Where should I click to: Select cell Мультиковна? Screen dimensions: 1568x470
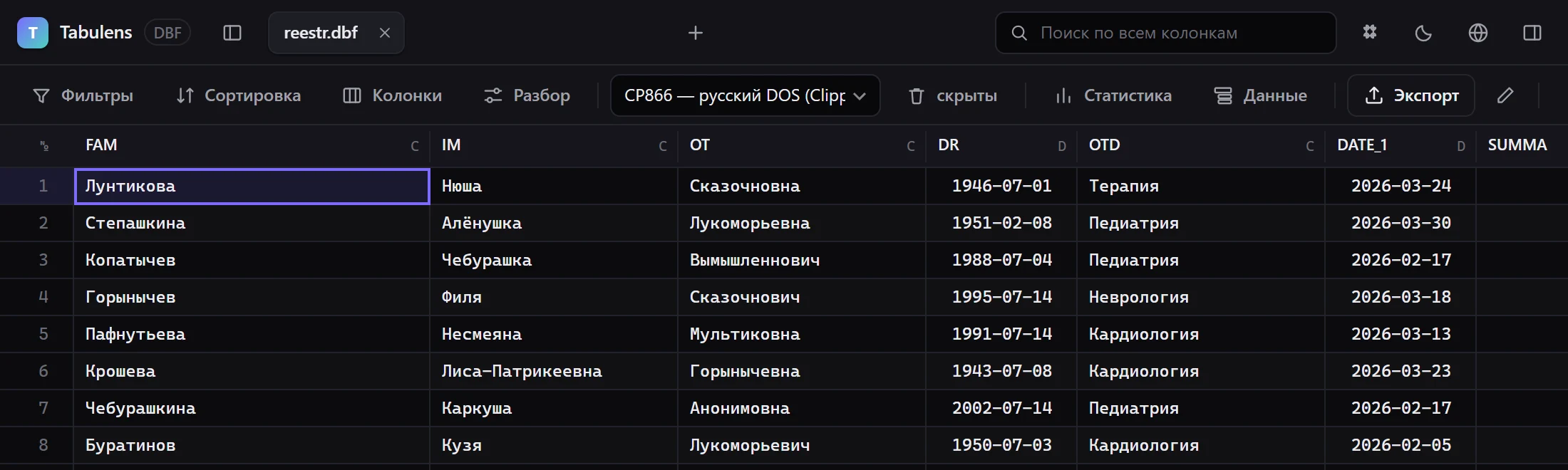(802, 334)
